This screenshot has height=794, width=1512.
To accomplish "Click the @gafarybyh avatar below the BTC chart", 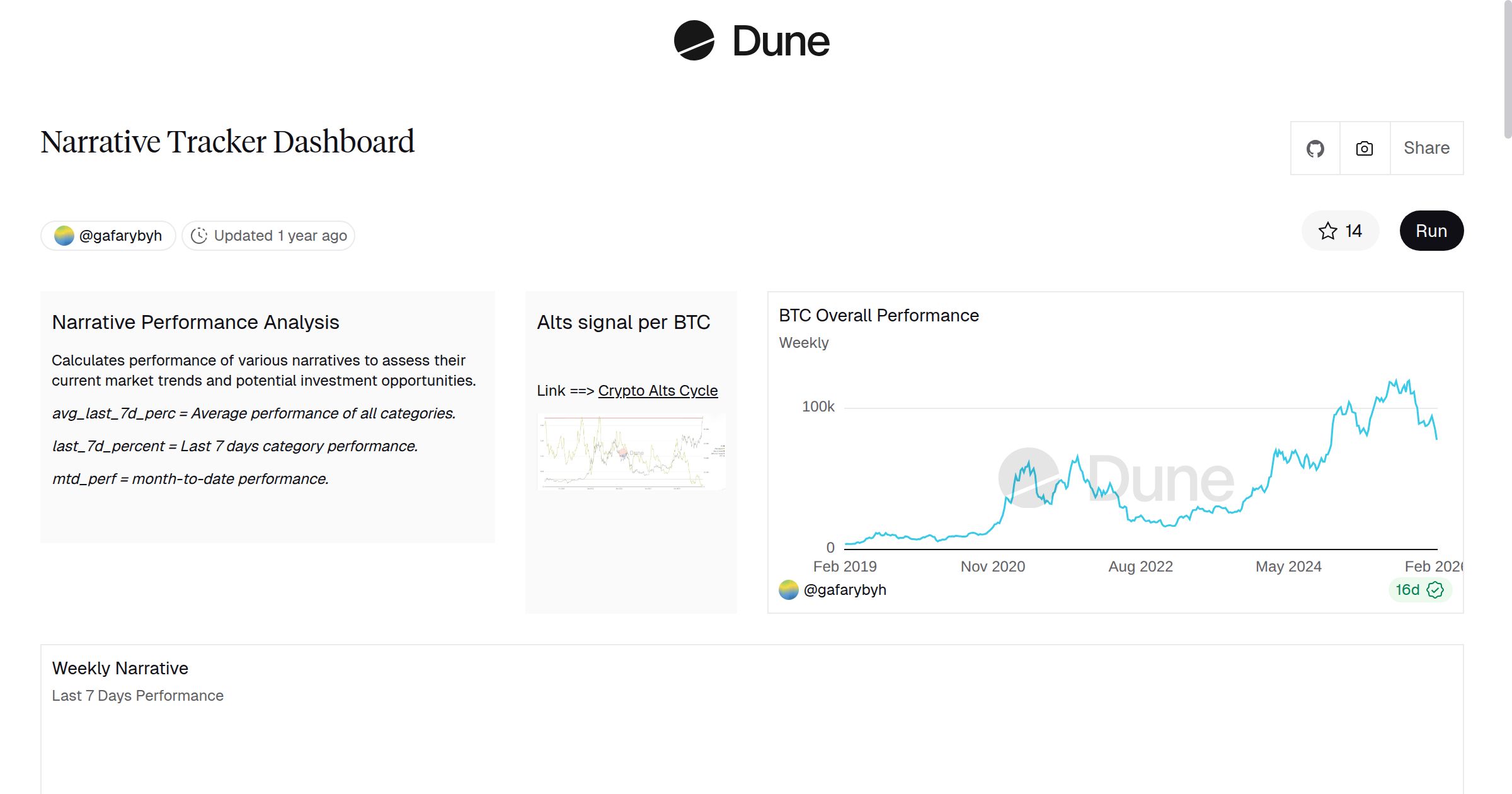I will coord(787,590).
